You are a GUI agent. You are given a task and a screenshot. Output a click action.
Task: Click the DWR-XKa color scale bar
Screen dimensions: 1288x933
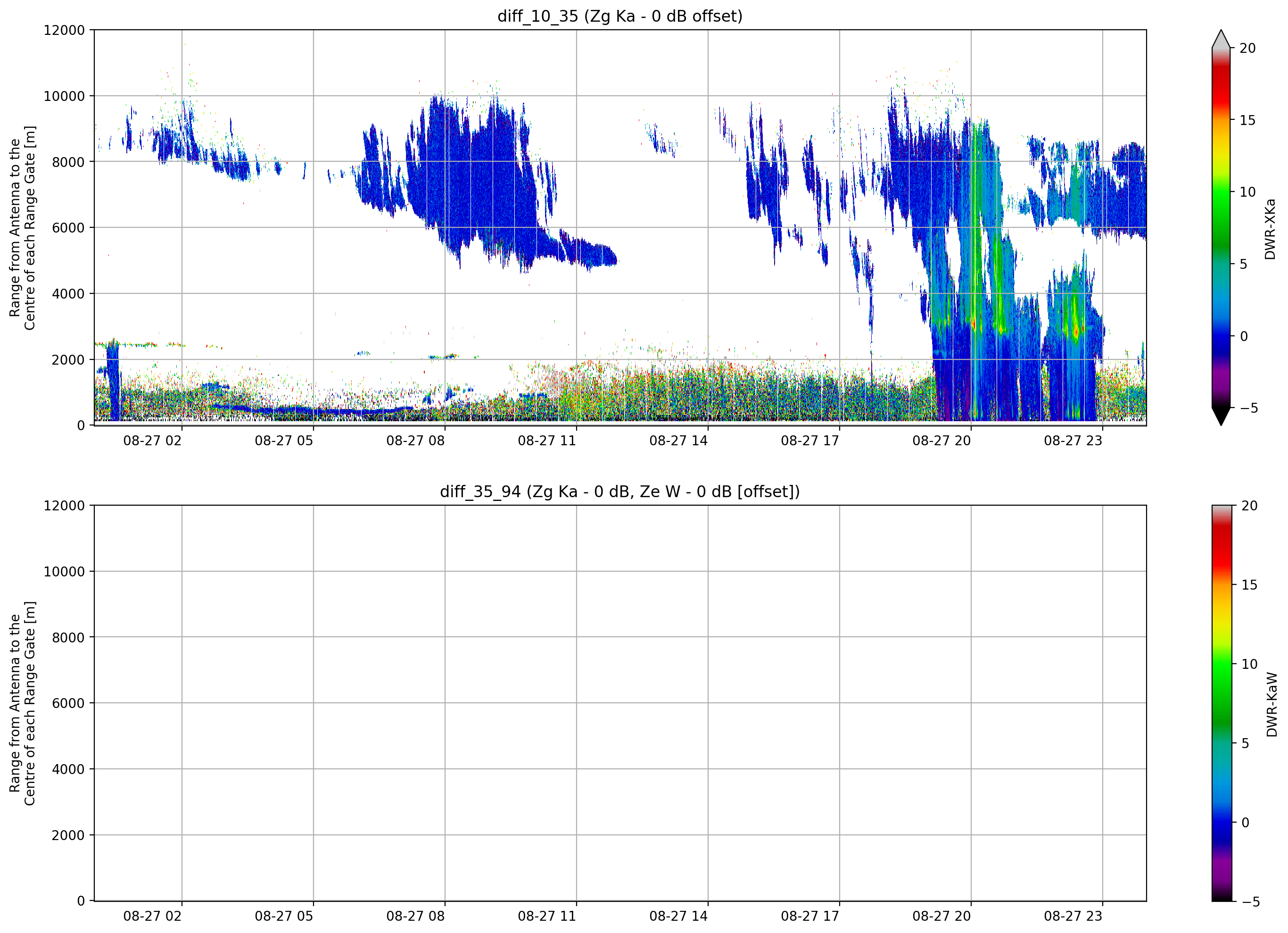(1221, 228)
